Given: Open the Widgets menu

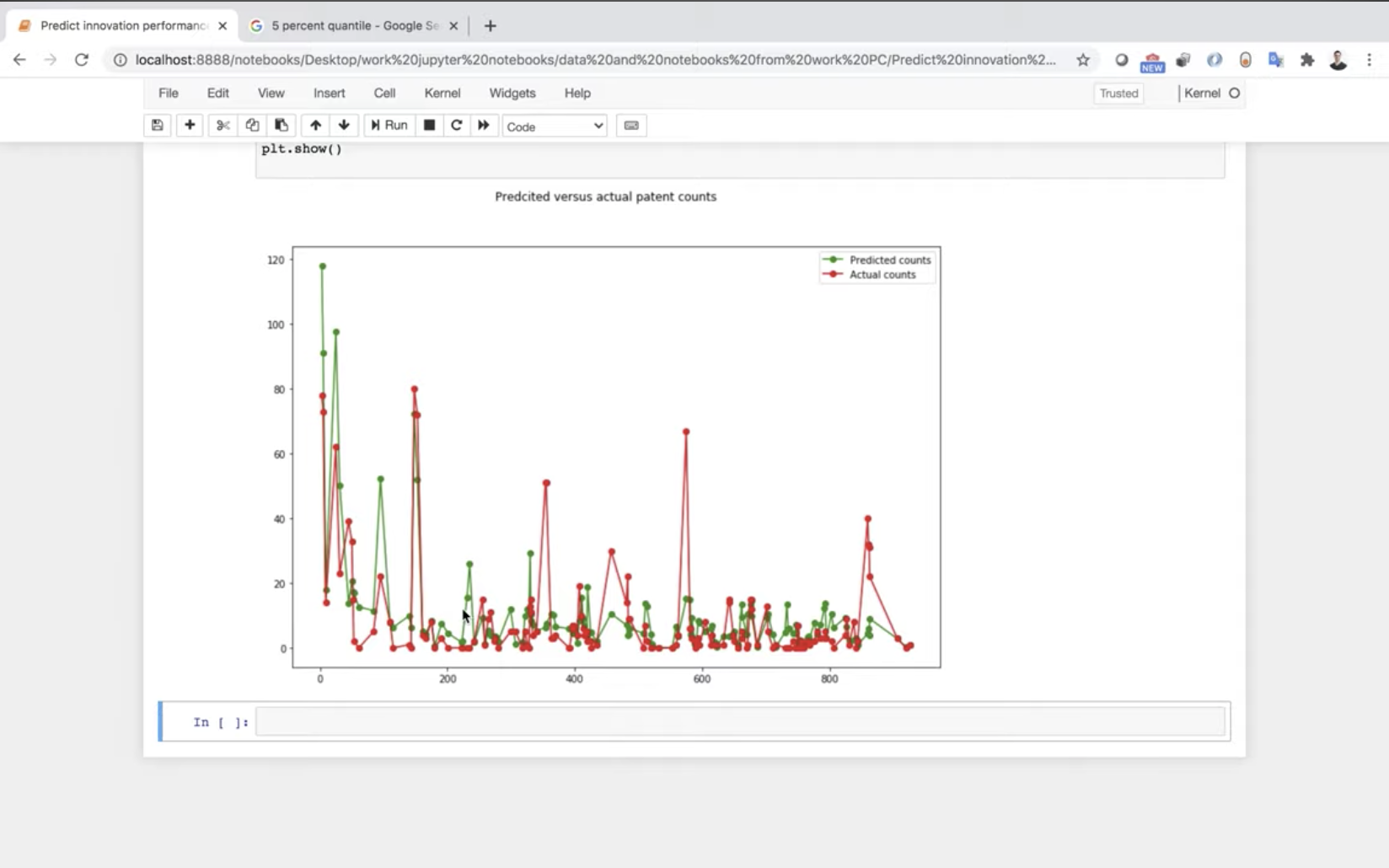Looking at the screenshot, I should 512,93.
